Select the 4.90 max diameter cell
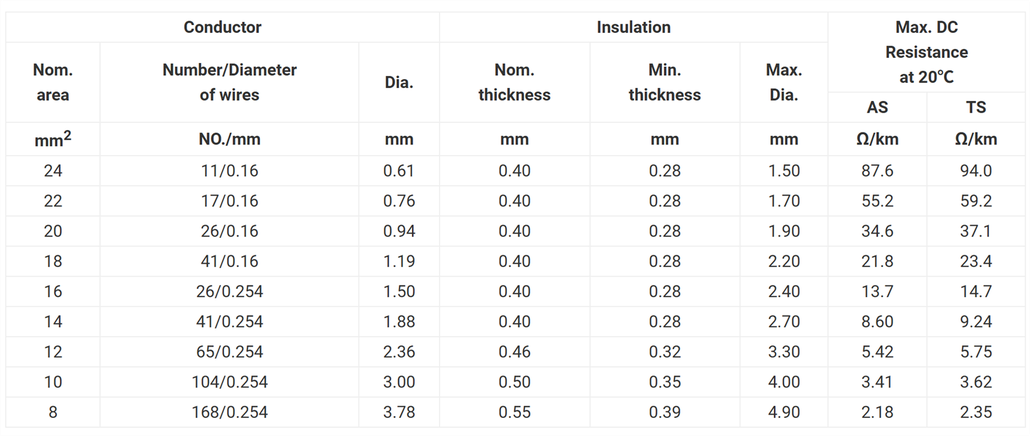This screenshot has width=1030, height=436. point(784,412)
